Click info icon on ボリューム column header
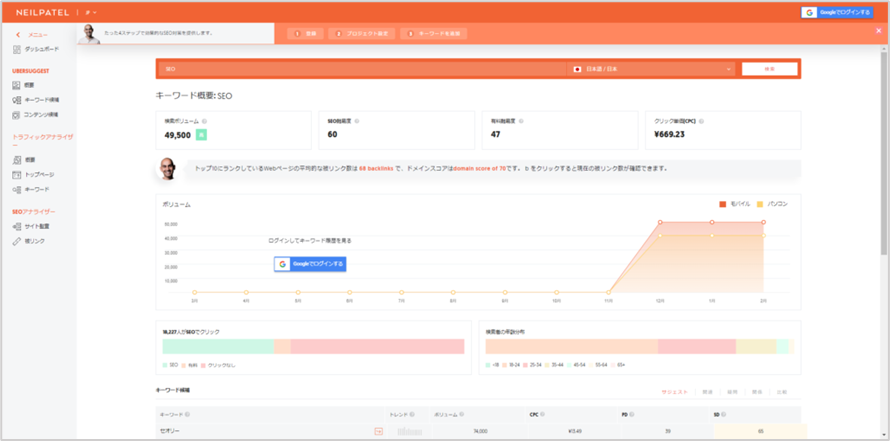890x441 pixels. tap(461, 414)
